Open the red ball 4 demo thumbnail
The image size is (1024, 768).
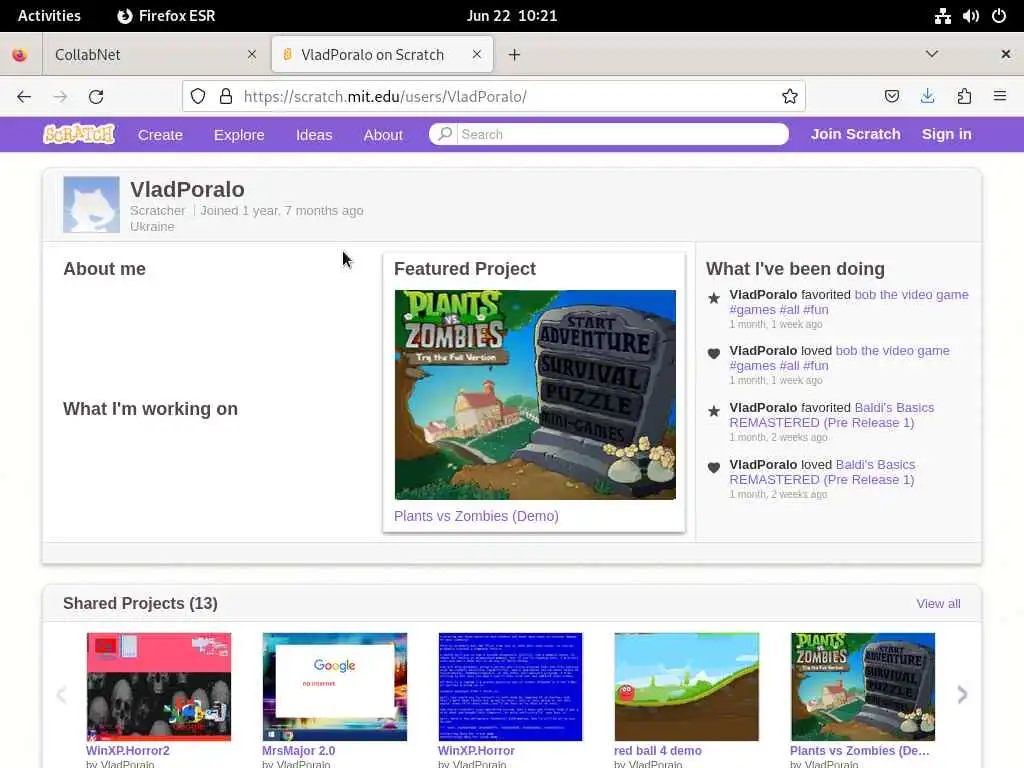[x=686, y=686]
